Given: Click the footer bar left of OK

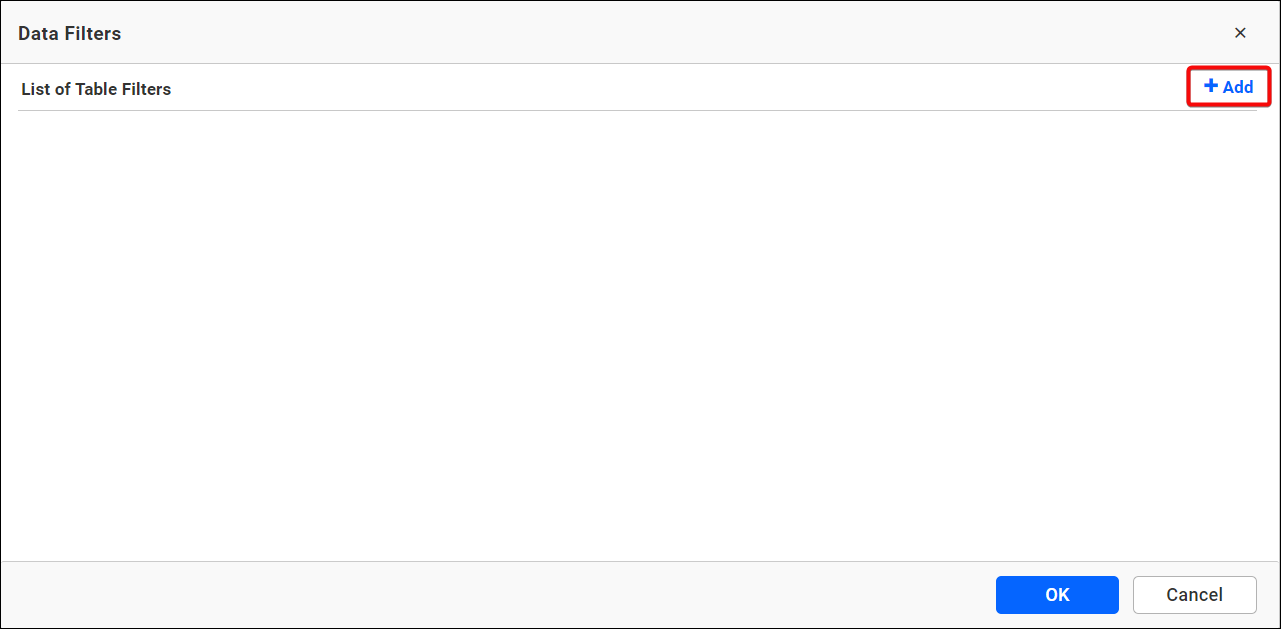Looking at the screenshot, I should 498,595.
